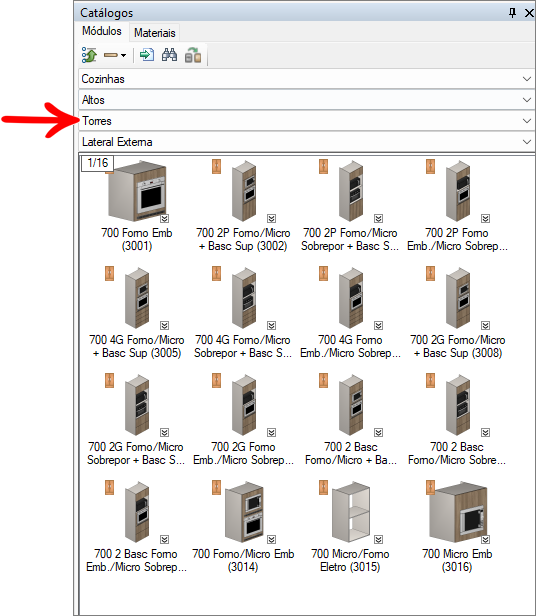Screen dimensions: 536x616
Task: Click the 1/16 item counter tag
Action: tap(97, 163)
